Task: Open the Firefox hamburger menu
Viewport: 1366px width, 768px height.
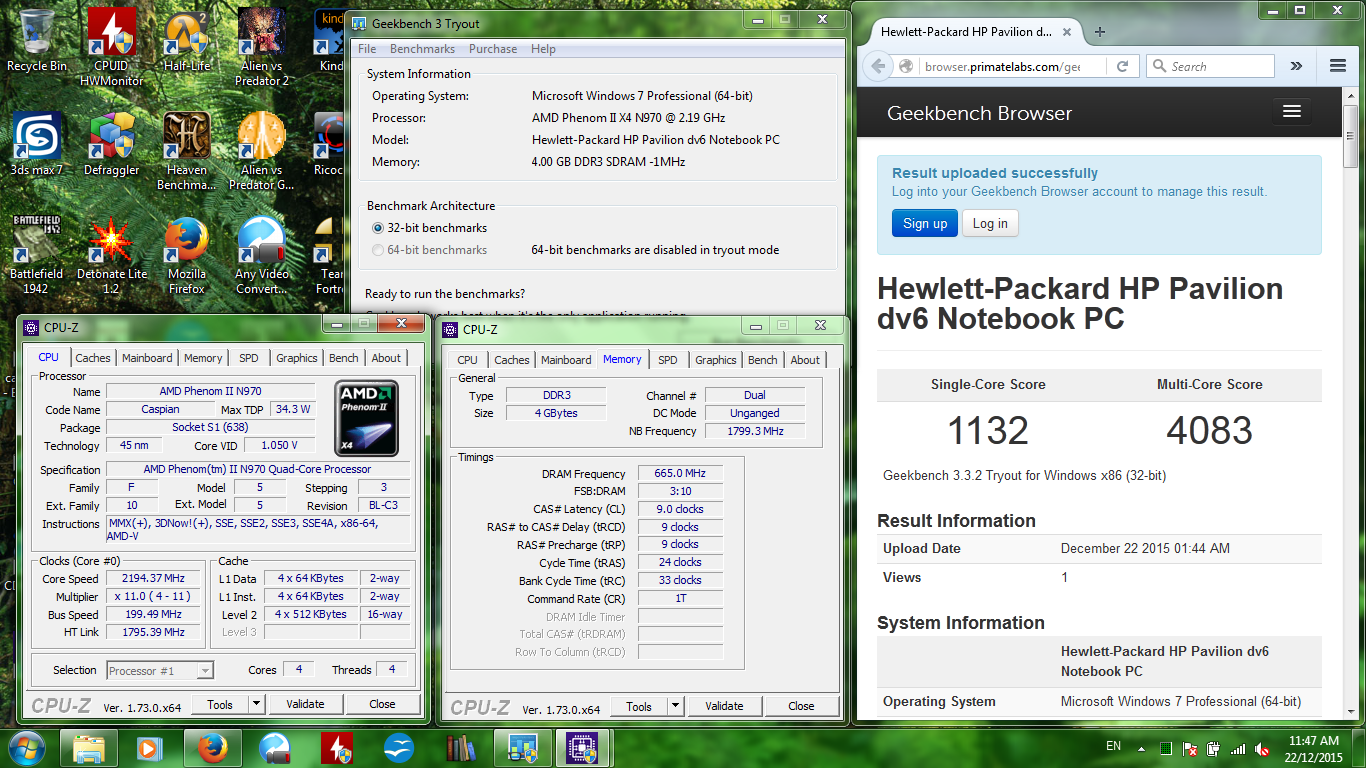Action: pyautogui.click(x=1338, y=66)
